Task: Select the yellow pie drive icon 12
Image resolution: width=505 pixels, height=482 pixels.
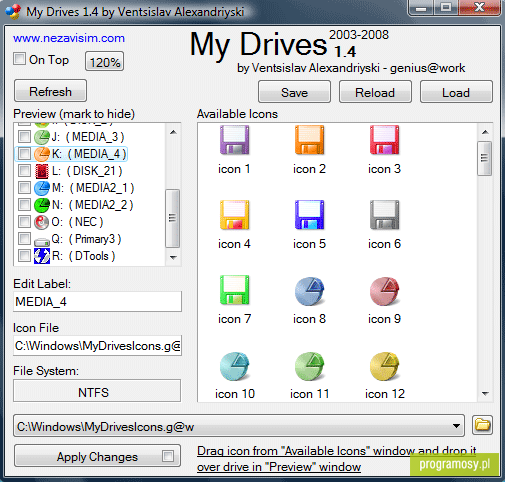Action: (384, 366)
